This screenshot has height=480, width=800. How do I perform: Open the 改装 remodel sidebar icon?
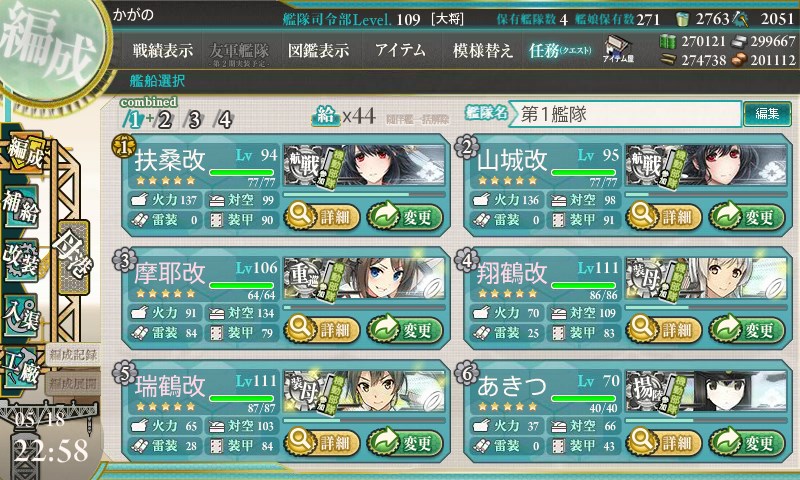click(x=21, y=259)
